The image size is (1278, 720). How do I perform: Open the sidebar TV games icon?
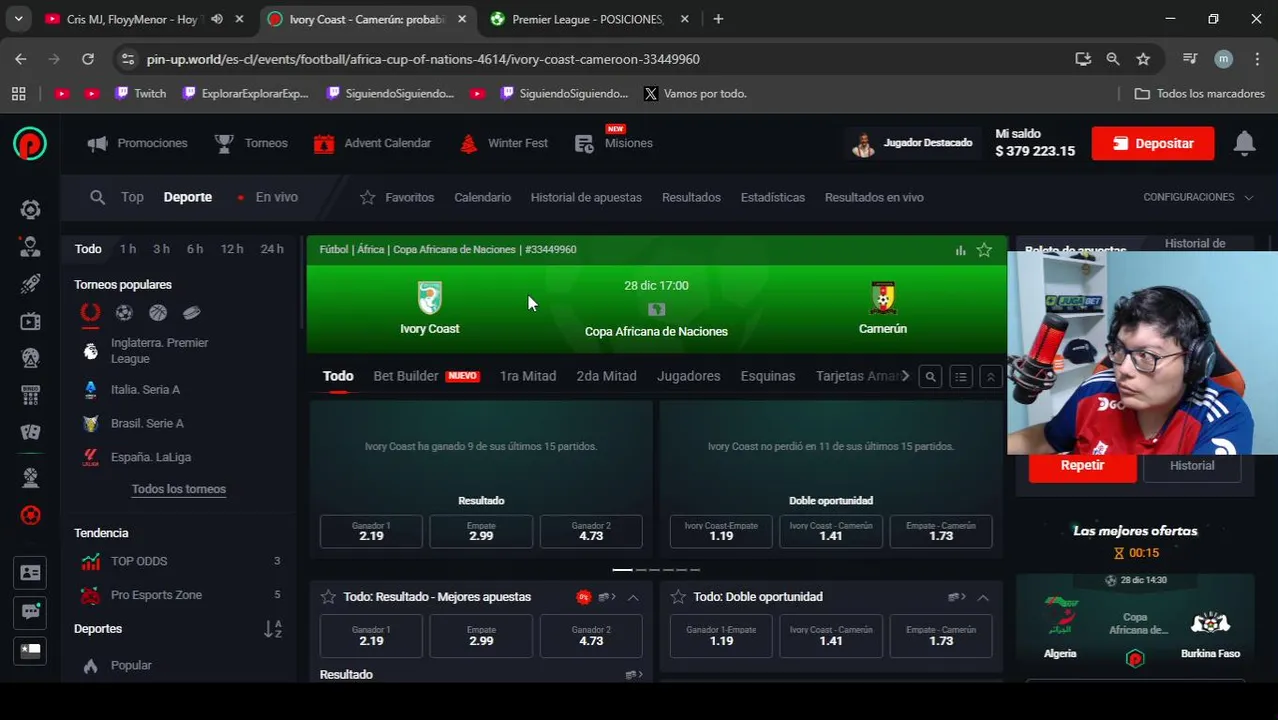point(31,321)
